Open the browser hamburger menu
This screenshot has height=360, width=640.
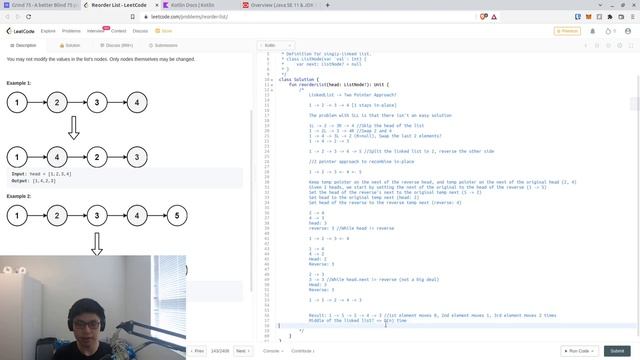point(633,17)
